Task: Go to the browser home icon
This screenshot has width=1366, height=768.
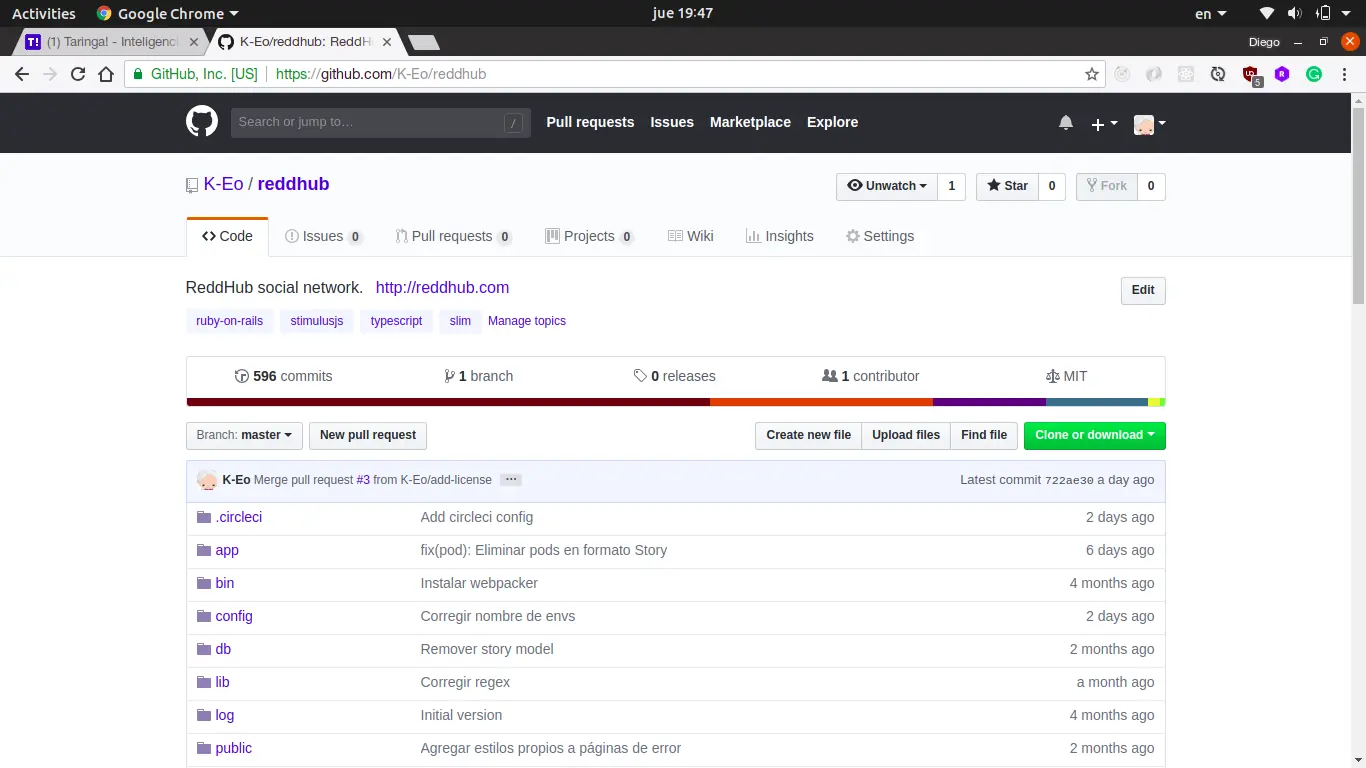Action: [106, 74]
